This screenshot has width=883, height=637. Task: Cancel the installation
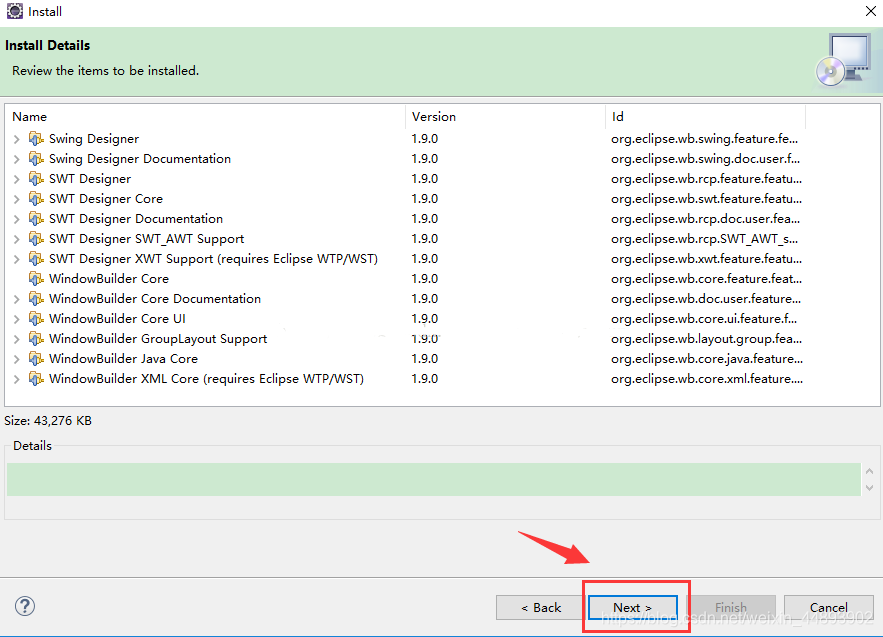[x=828, y=607]
